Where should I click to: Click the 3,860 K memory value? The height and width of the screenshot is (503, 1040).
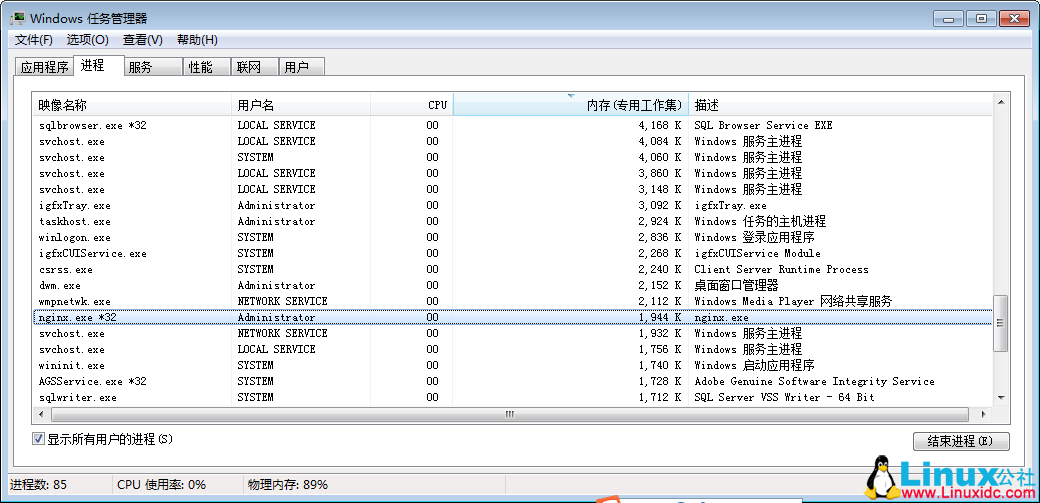(x=660, y=173)
